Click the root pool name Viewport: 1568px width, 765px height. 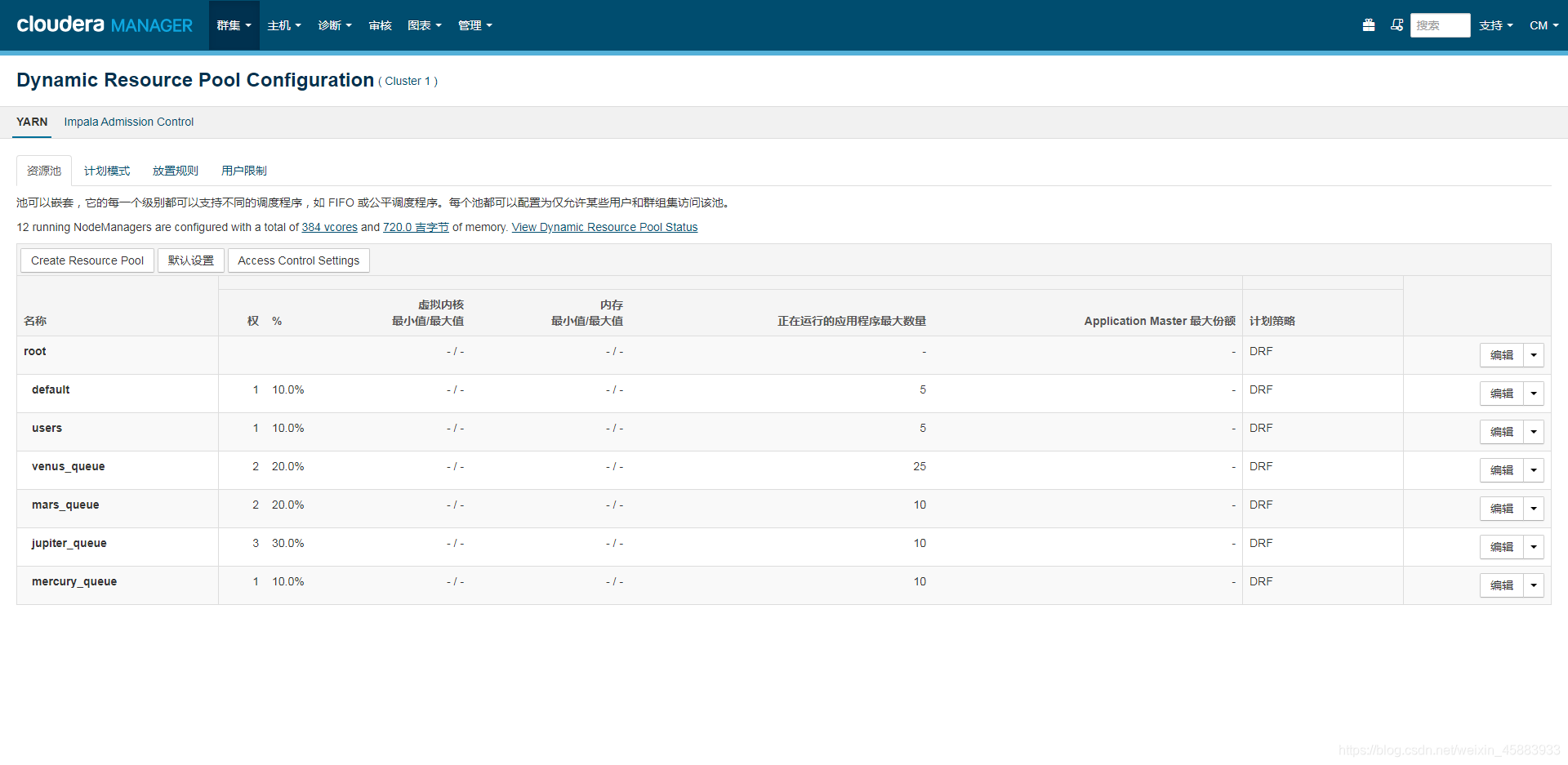[35, 351]
